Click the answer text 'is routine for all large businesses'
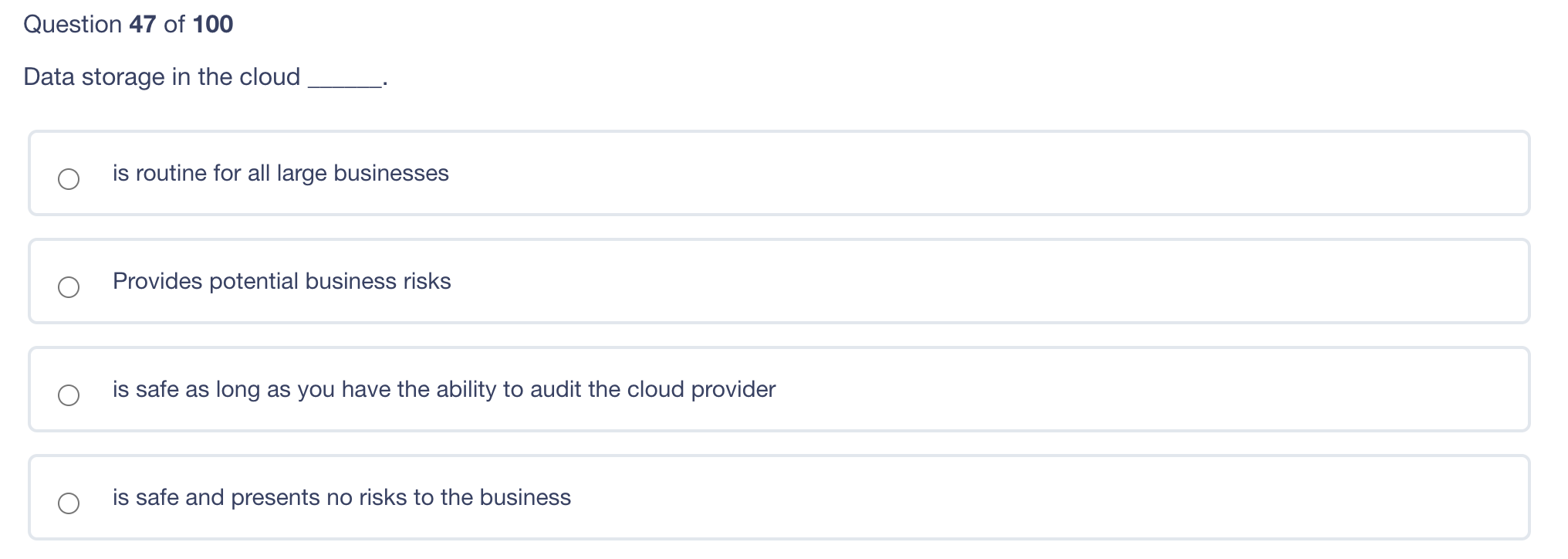Viewport: 1568px width, 559px height. [x=281, y=173]
